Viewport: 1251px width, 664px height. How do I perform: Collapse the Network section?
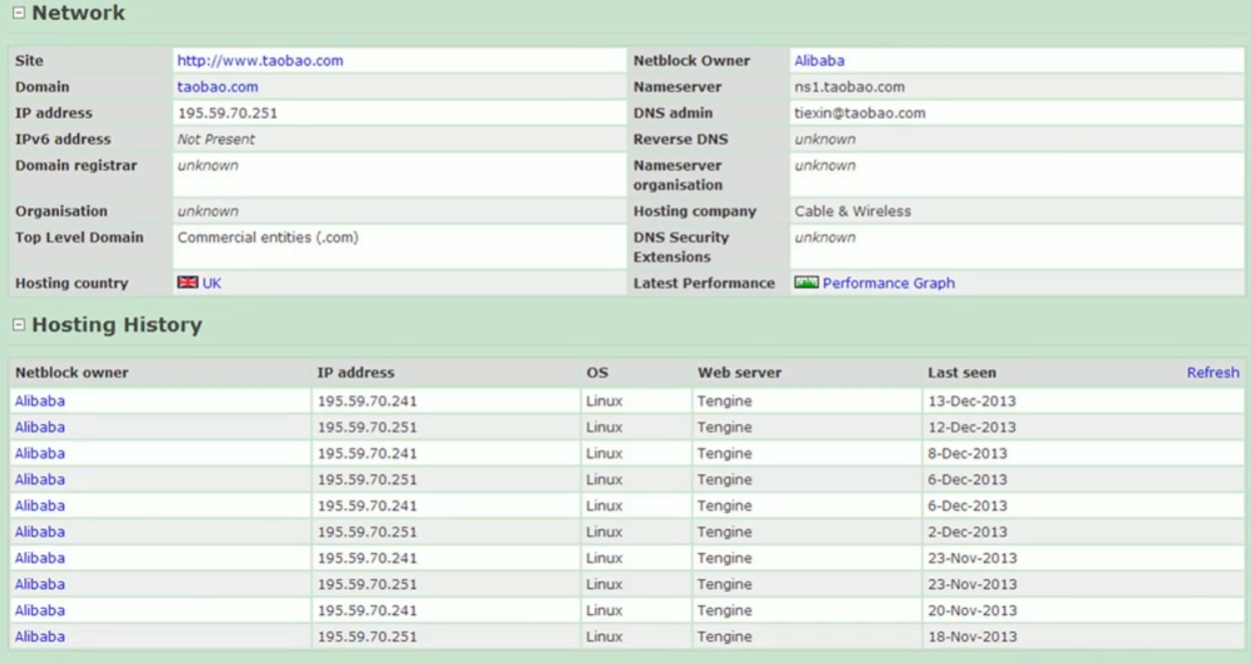pyautogui.click(x=19, y=14)
